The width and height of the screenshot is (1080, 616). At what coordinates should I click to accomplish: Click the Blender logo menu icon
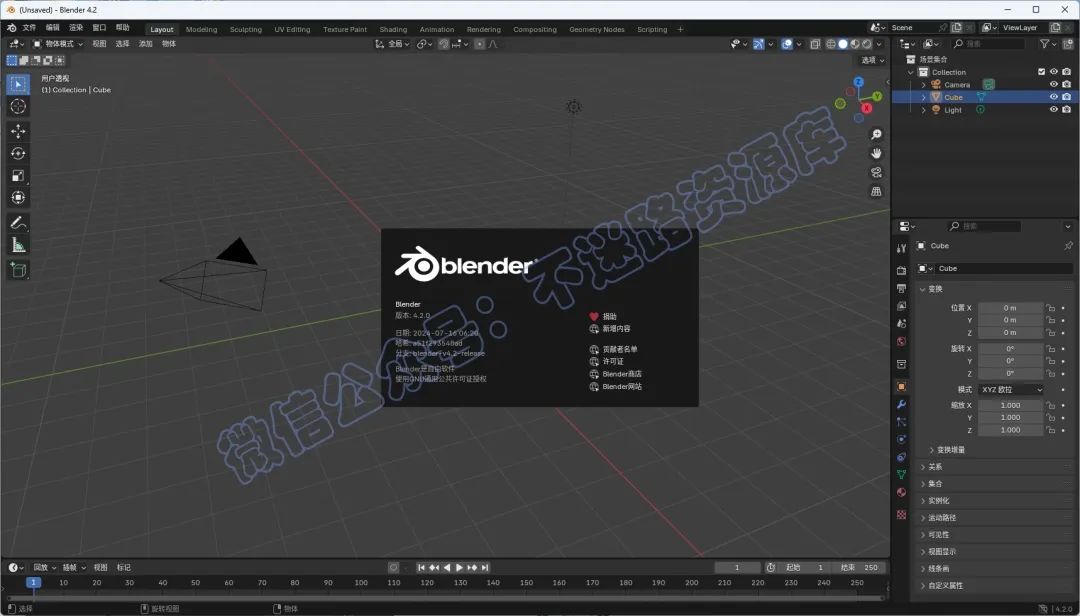pyautogui.click(x=11, y=28)
